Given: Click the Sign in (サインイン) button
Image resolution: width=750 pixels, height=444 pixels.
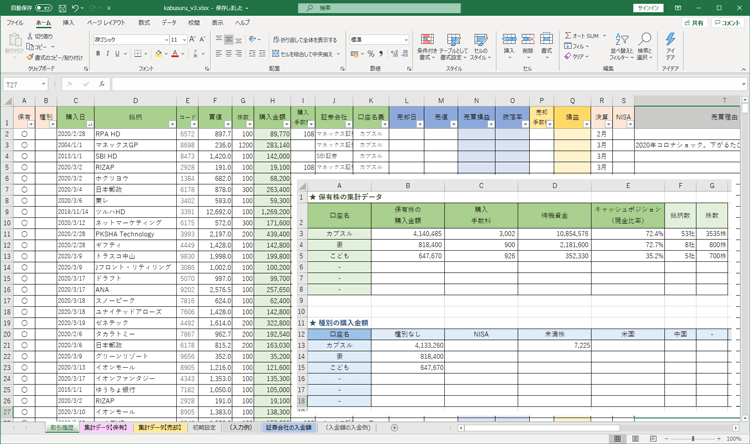Looking at the screenshot, I should [x=648, y=8].
